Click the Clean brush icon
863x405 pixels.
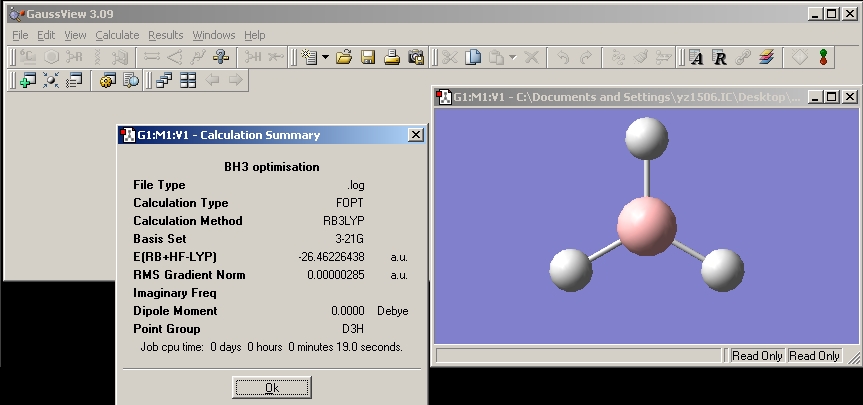click(641, 57)
